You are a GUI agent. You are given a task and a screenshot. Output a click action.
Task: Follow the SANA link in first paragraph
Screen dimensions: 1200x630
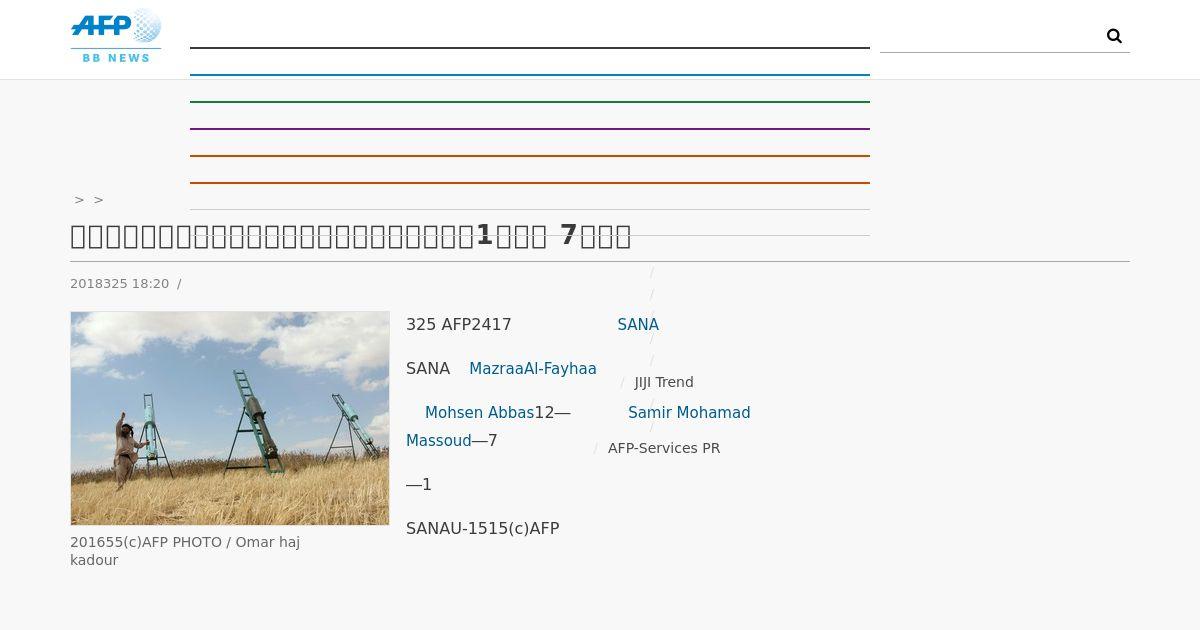coord(638,325)
